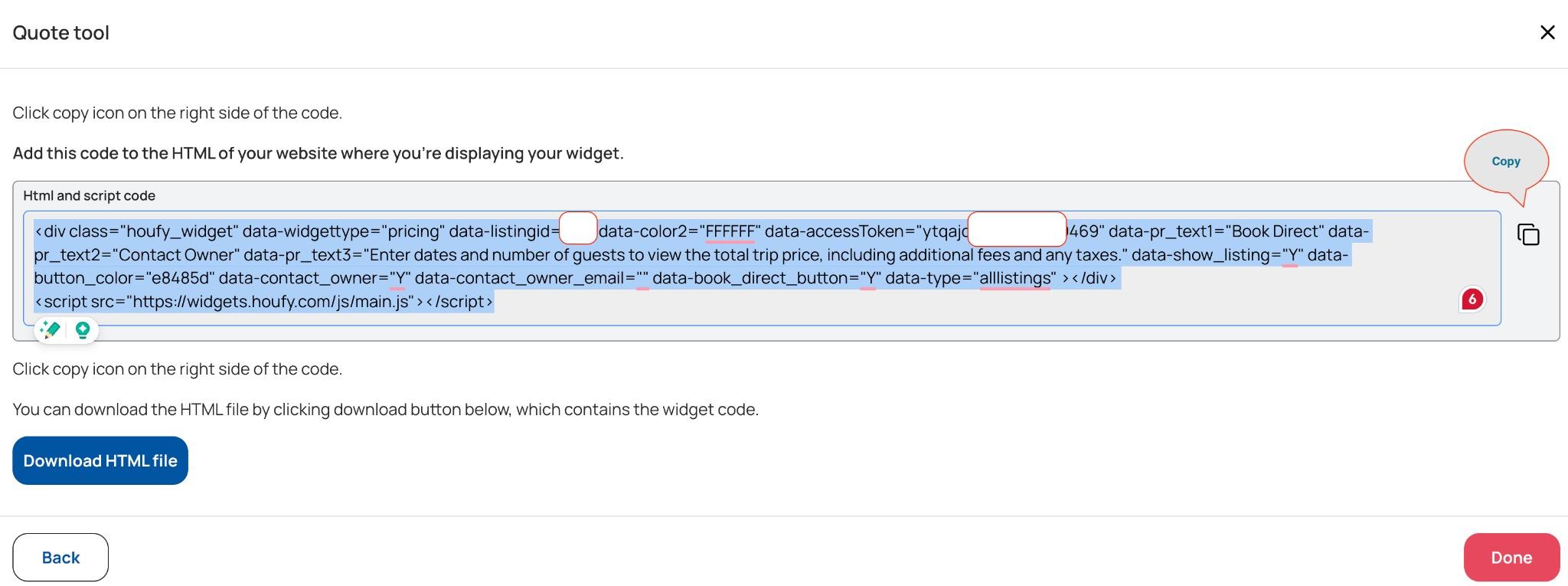This screenshot has height=586, width=1568.
Task: Click the redacted listing ID box
Action: [578, 228]
